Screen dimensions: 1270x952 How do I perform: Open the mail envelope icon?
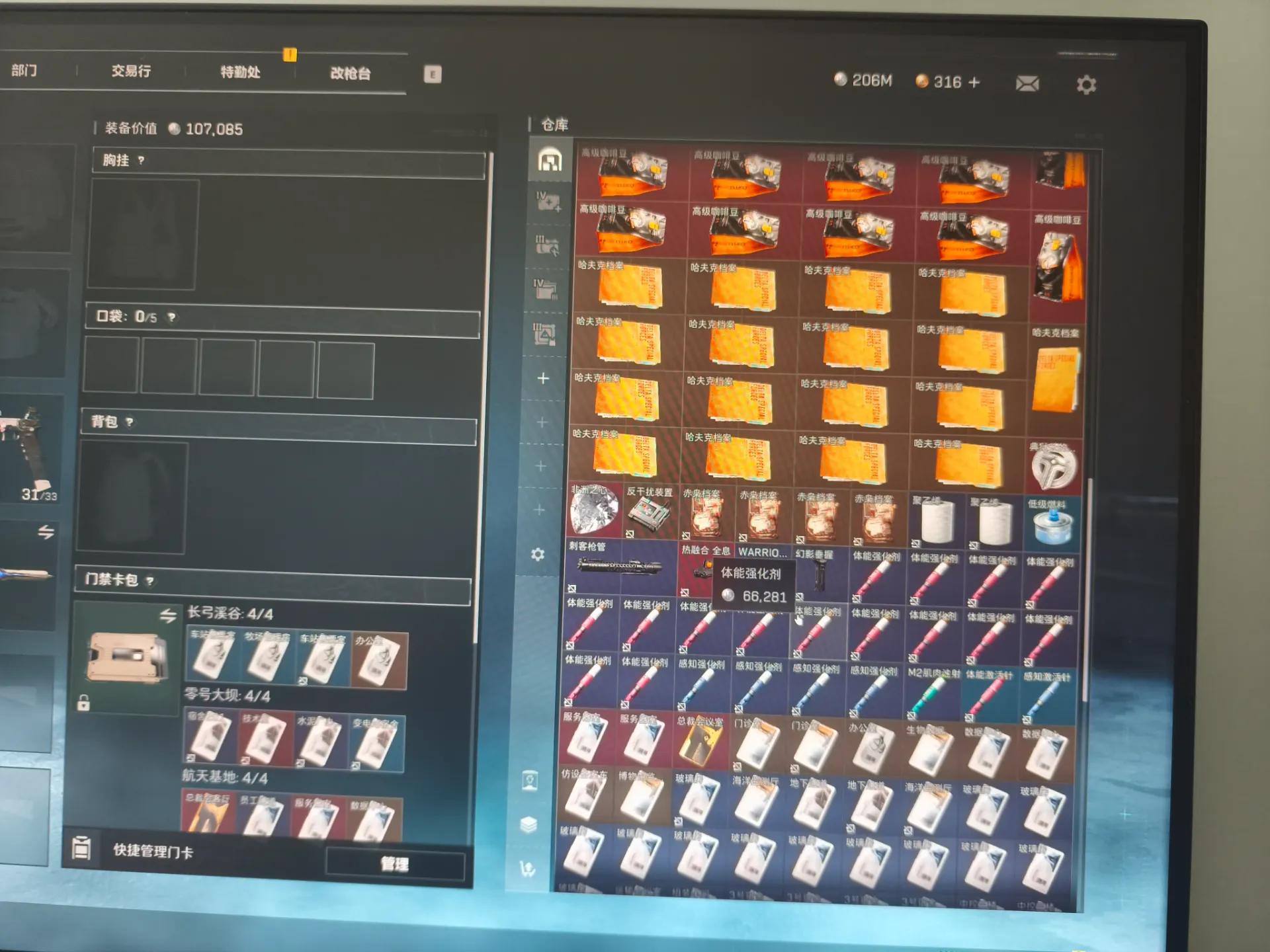click(1027, 83)
